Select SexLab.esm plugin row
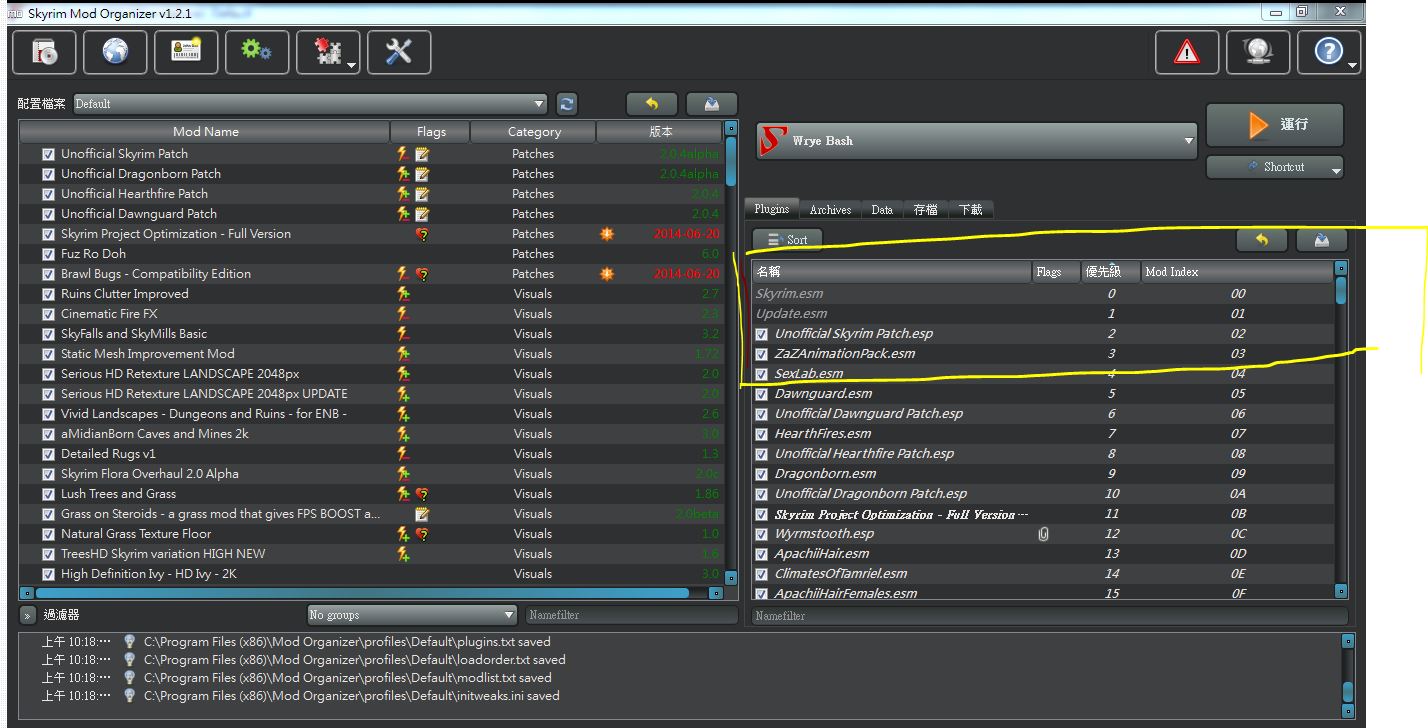Image resolution: width=1428 pixels, height=728 pixels. (x=1043, y=374)
